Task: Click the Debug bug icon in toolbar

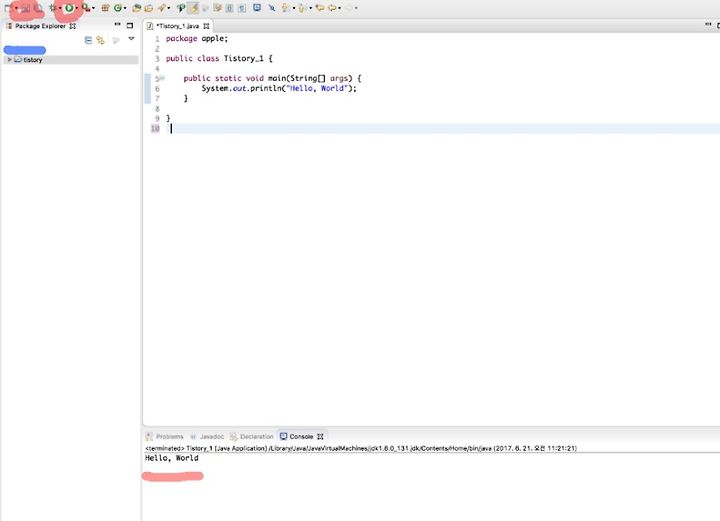Action: (52, 8)
